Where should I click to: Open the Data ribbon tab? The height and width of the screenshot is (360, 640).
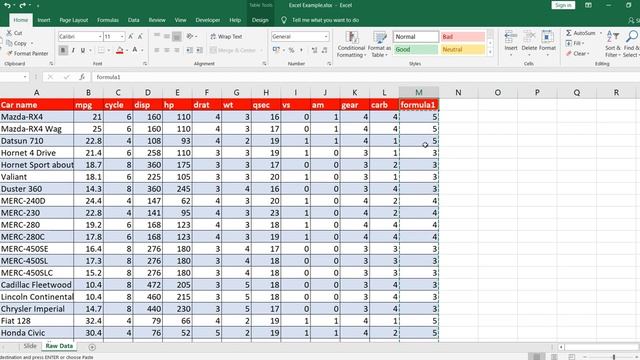pos(133,20)
